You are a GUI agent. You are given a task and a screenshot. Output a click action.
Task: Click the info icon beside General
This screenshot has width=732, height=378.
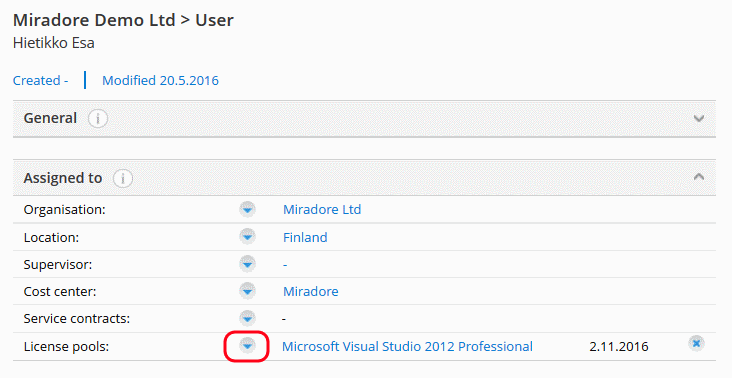(98, 119)
